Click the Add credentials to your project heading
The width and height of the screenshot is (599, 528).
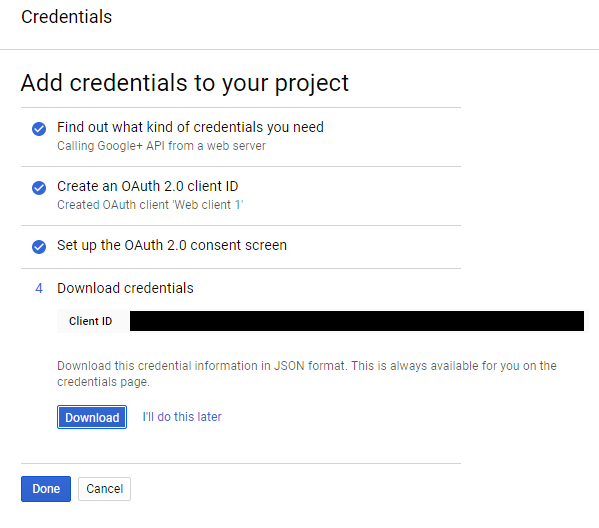pos(185,83)
